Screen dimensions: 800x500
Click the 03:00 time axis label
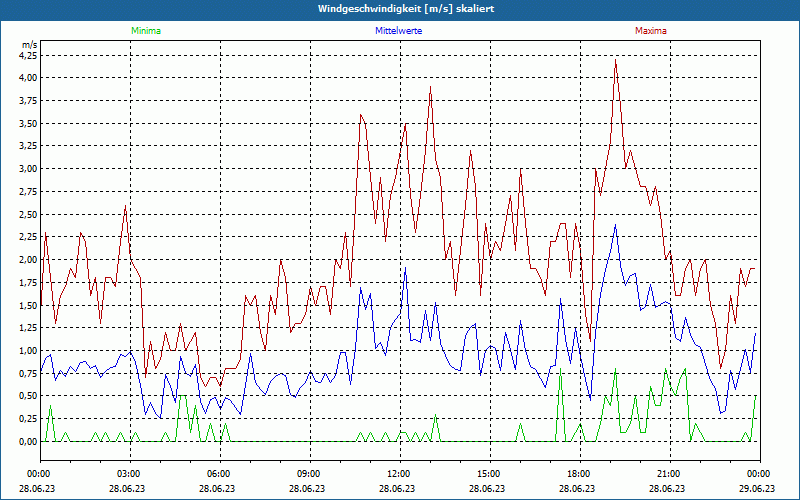point(130,474)
